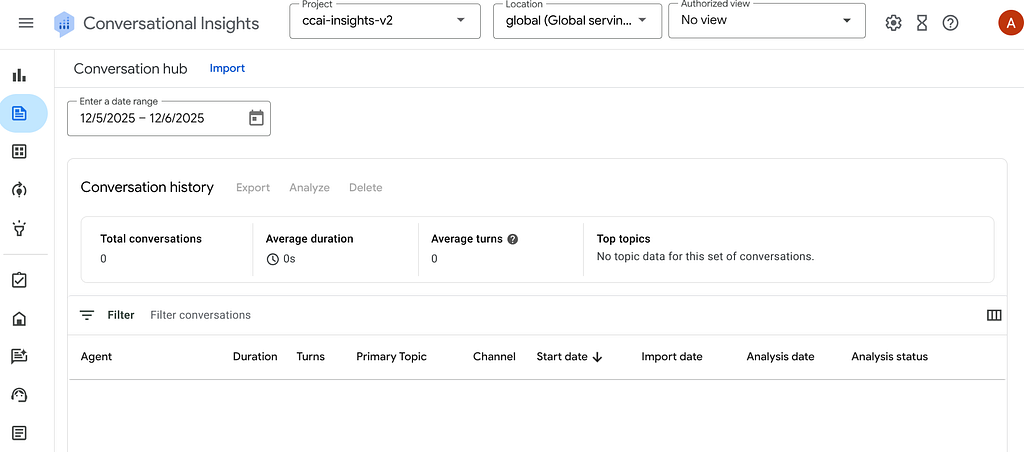The height and width of the screenshot is (452, 1024).
Task: Click the Filter conversations input field
Action: (x=200, y=315)
